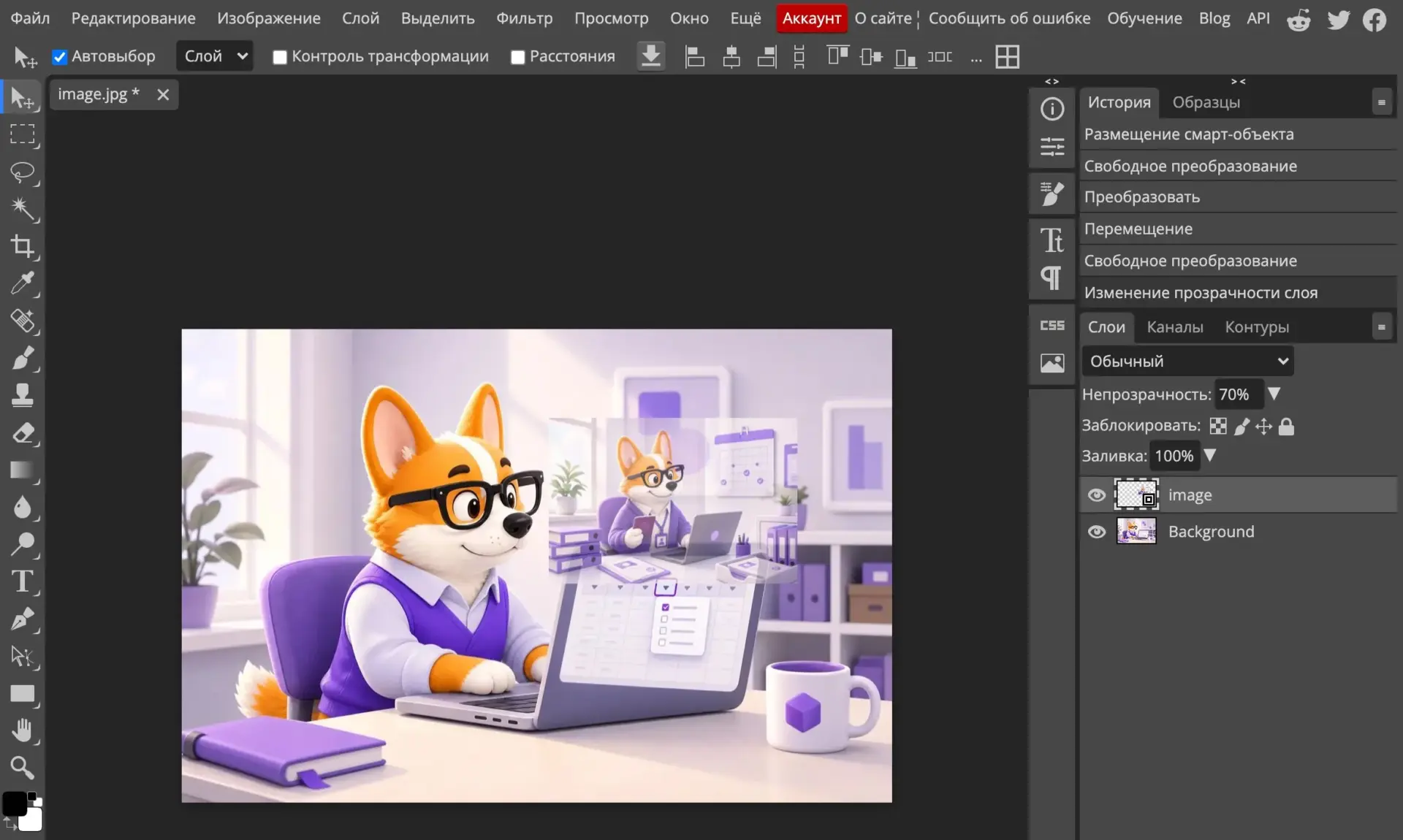1403x840 pixels.
Task: Hide the image layer with eye icon
Action: point(1096,495)
